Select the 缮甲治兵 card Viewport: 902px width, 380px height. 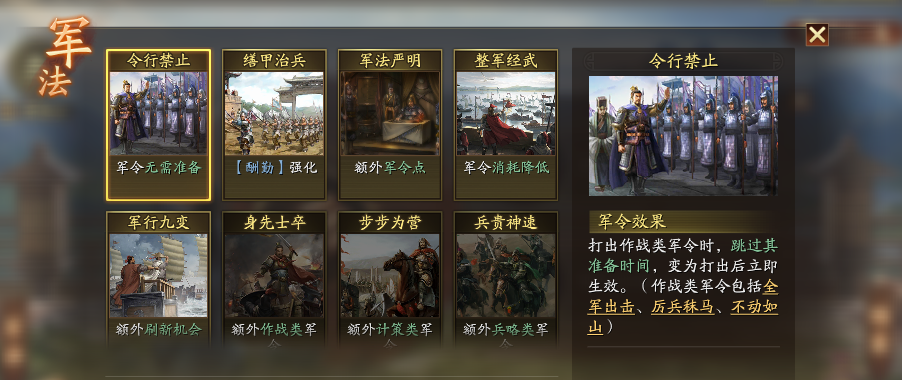274,125
